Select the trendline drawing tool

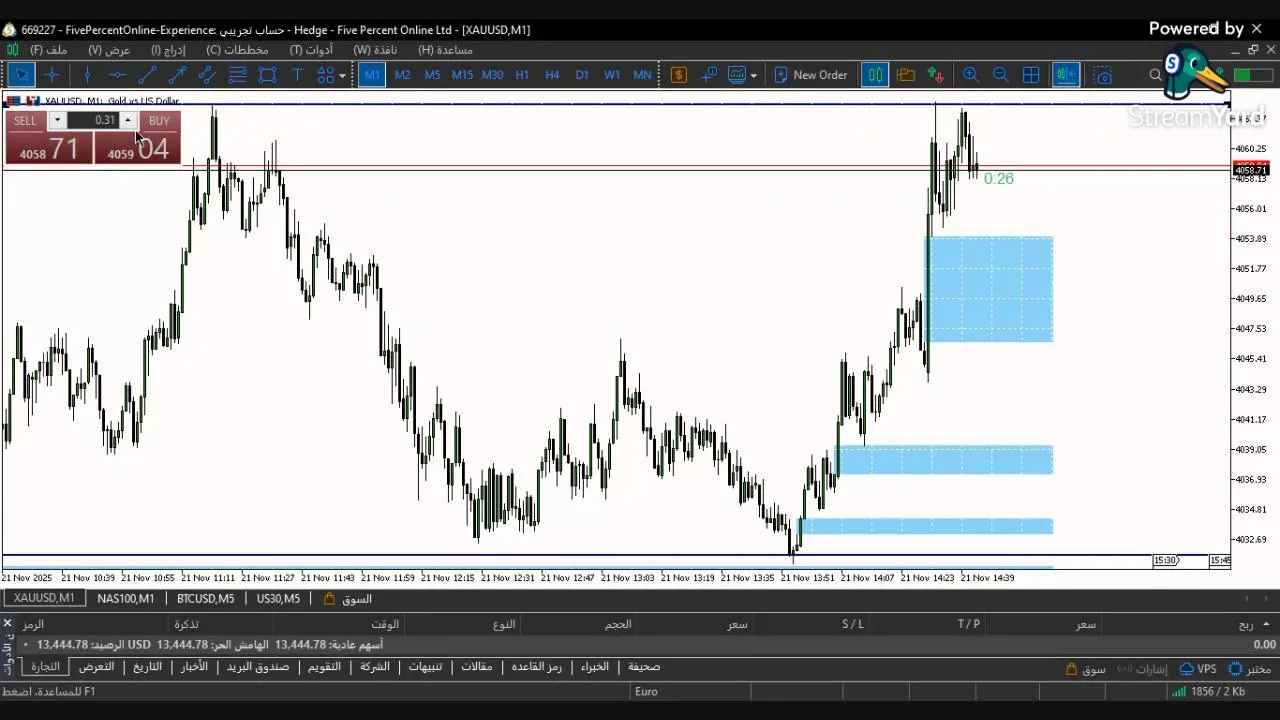147,75
